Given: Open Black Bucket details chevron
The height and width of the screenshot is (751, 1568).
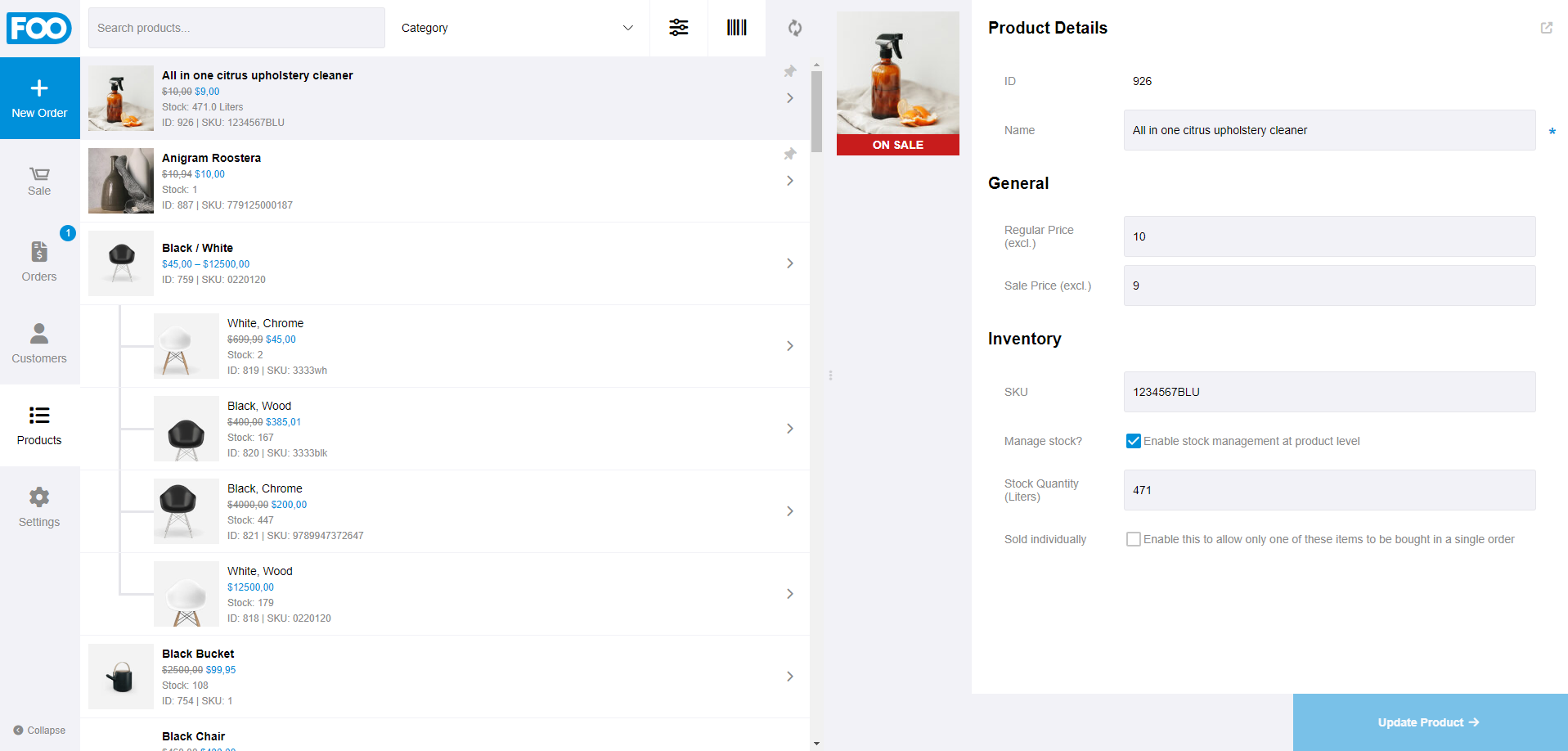Looking at the screenshot, I should 790,677.
